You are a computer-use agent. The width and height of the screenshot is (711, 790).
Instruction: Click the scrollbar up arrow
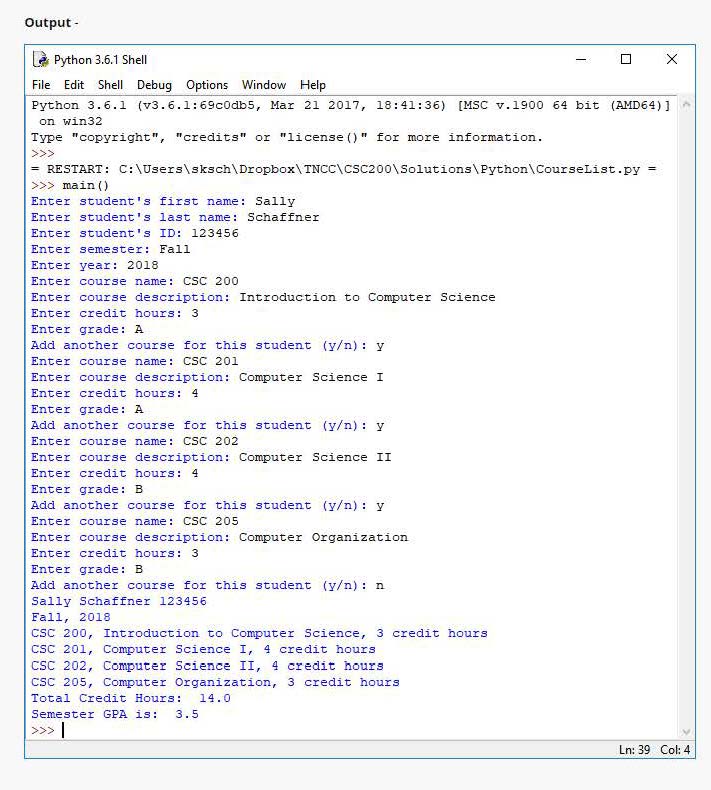click(x=686, y=104)
